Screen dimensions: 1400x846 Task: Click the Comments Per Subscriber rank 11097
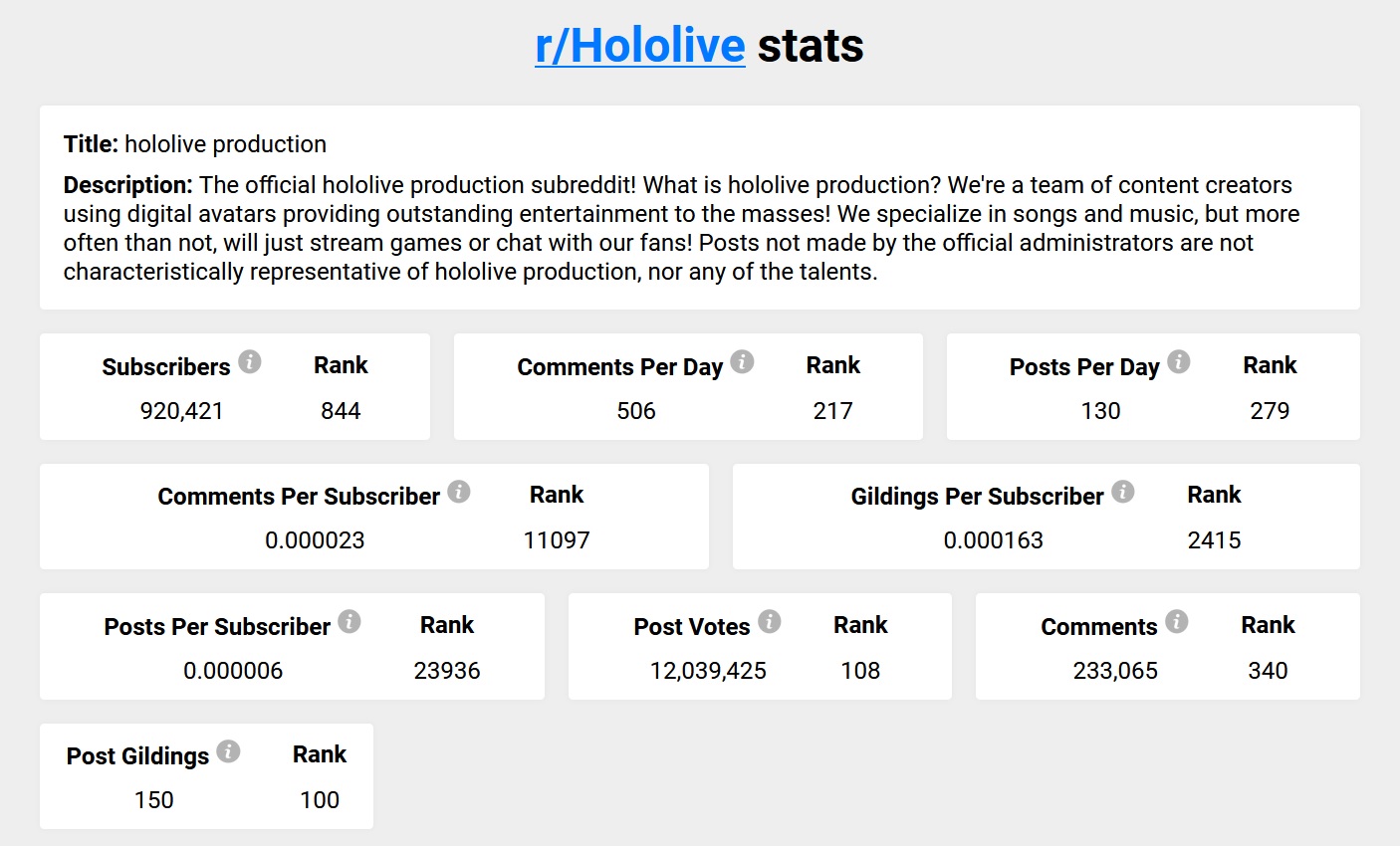557,540
